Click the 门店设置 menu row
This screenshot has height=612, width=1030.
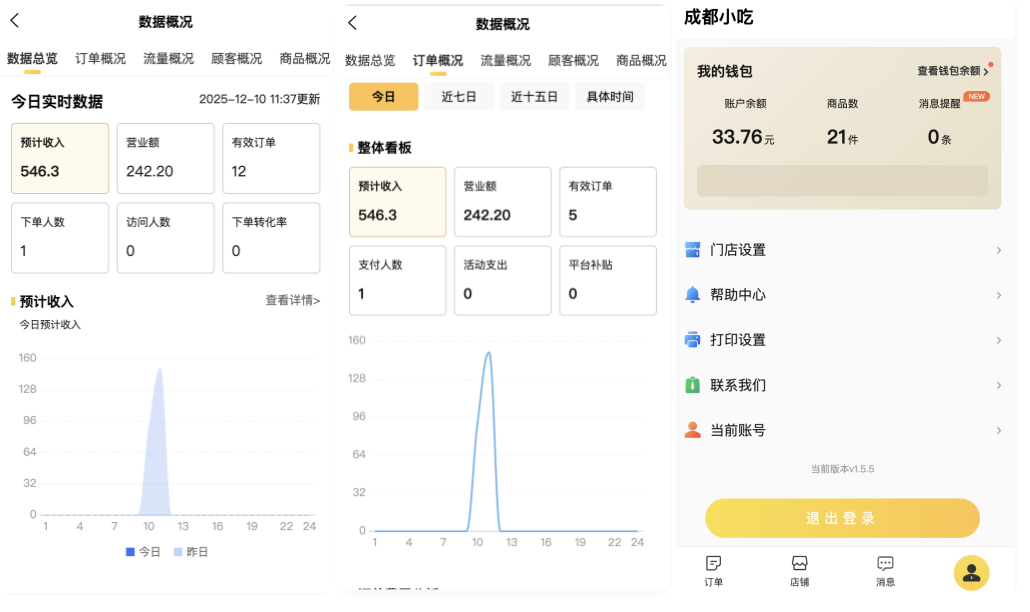[x=843, y=250]
